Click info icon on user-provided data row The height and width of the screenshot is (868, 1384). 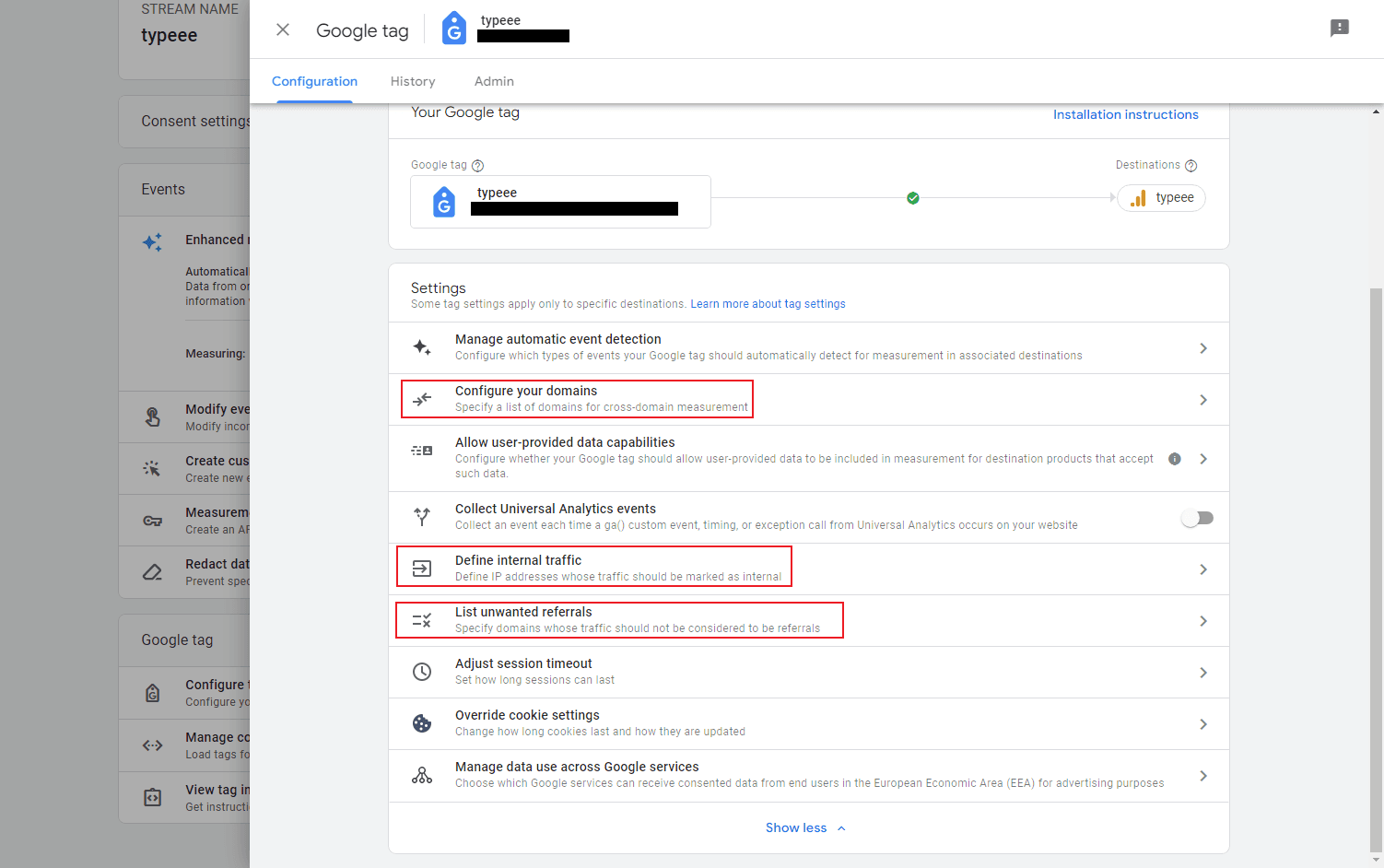point(1175,459)
